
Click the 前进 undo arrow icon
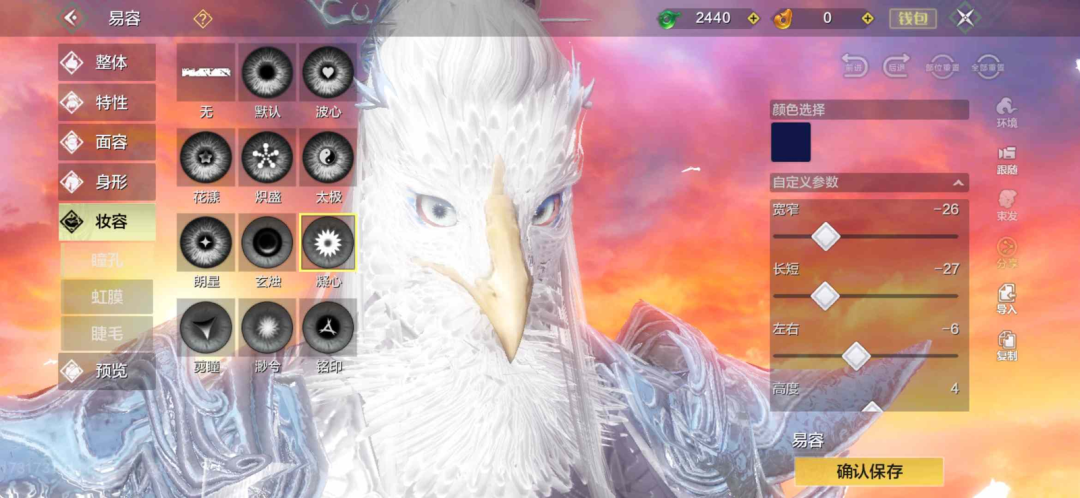tap(854, 65)
